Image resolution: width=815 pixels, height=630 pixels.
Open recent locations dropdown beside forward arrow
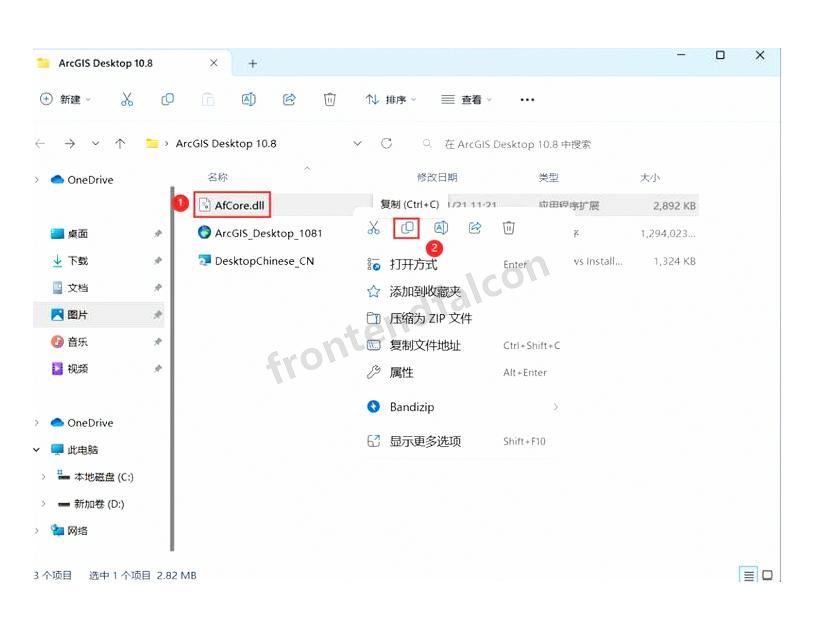tap(96, 143)
